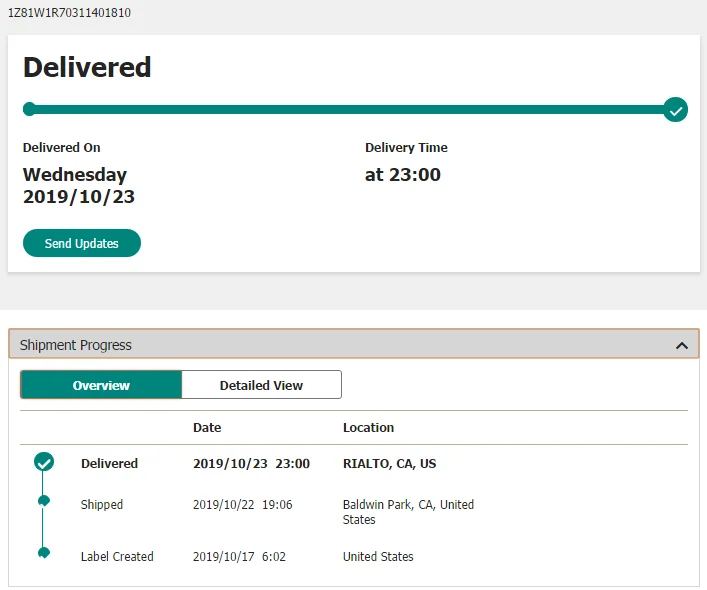Screen dimensions: 707x590
Task: Switch to the Detailed View tab
Action: [x=261, y=385]
